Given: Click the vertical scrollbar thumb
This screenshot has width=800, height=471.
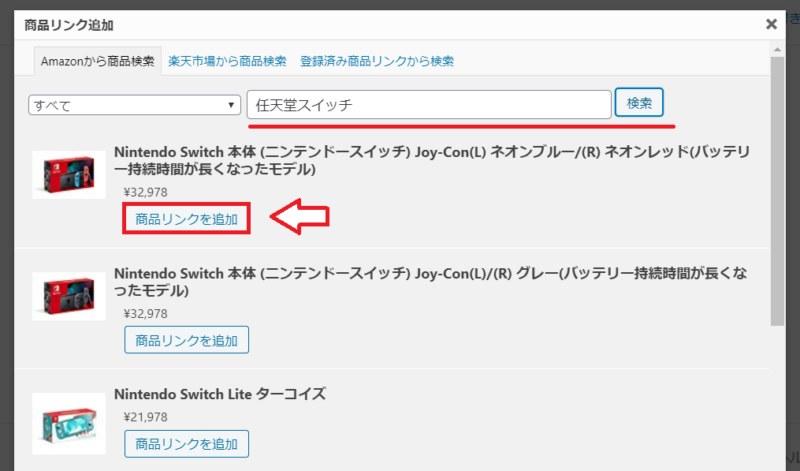Looking at the screenshot, I should pyautogui.click(x=777, y=191).
